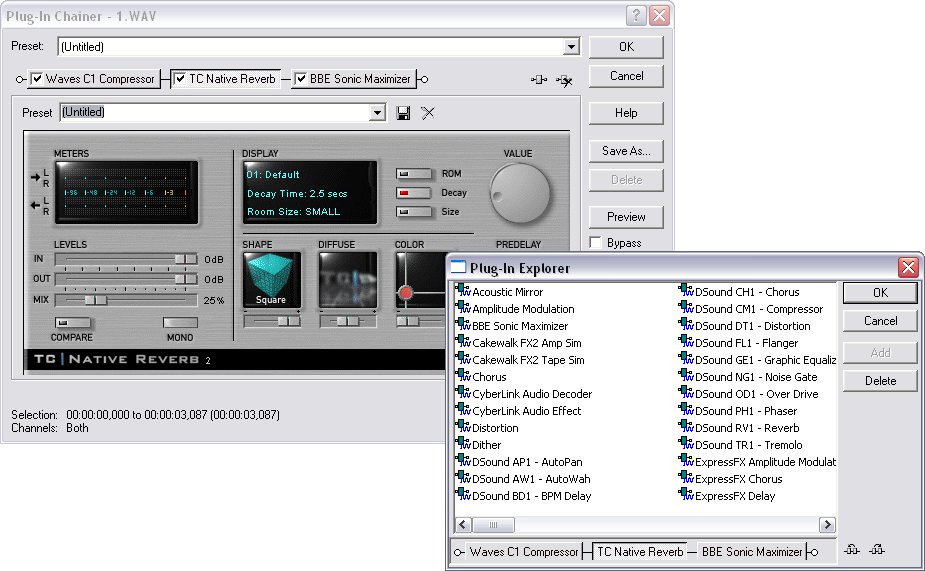Click OK in the Plug-In Explorer
This screenshot has height=571, width=925.
pyautogui.click(x=880, y=293)
